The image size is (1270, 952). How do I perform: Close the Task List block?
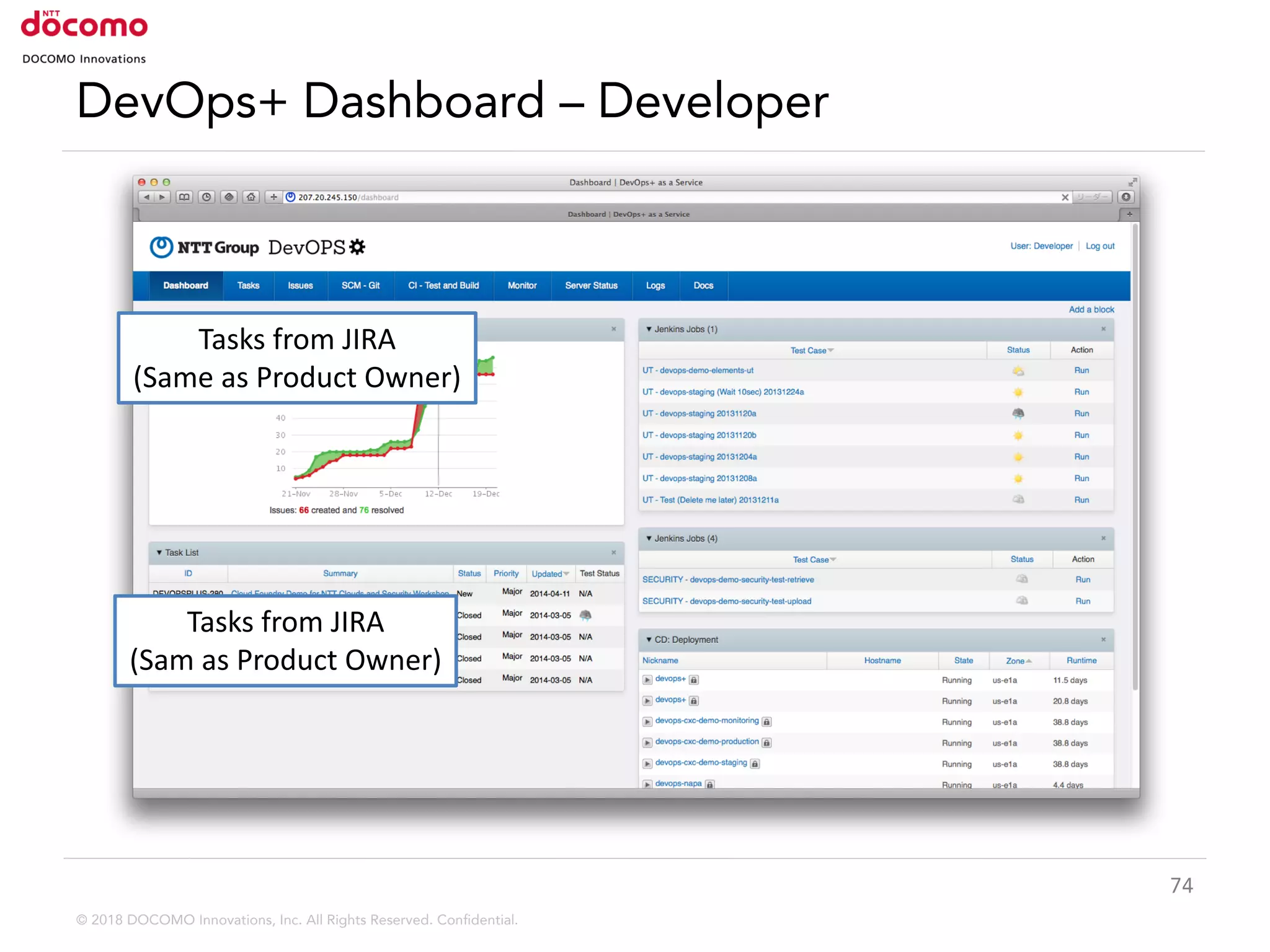(x=613, y=552)
